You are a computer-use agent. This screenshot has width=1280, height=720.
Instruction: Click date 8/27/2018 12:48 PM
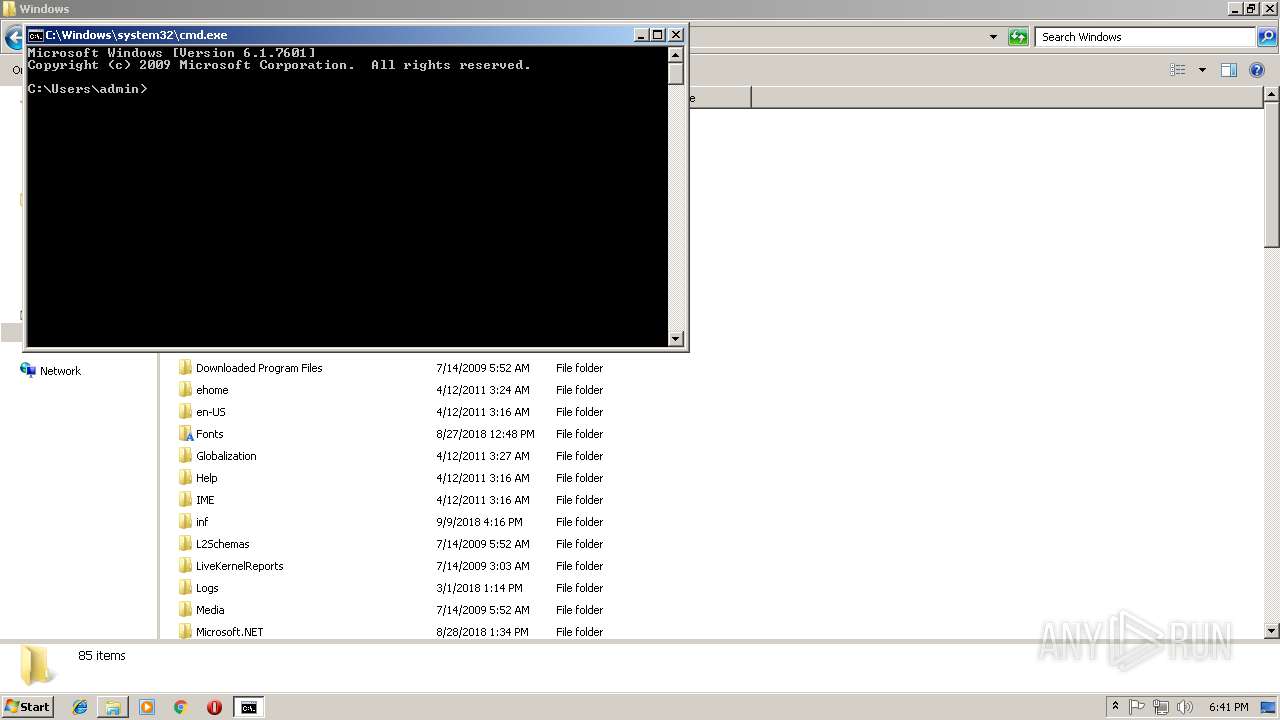click(485, 434)
